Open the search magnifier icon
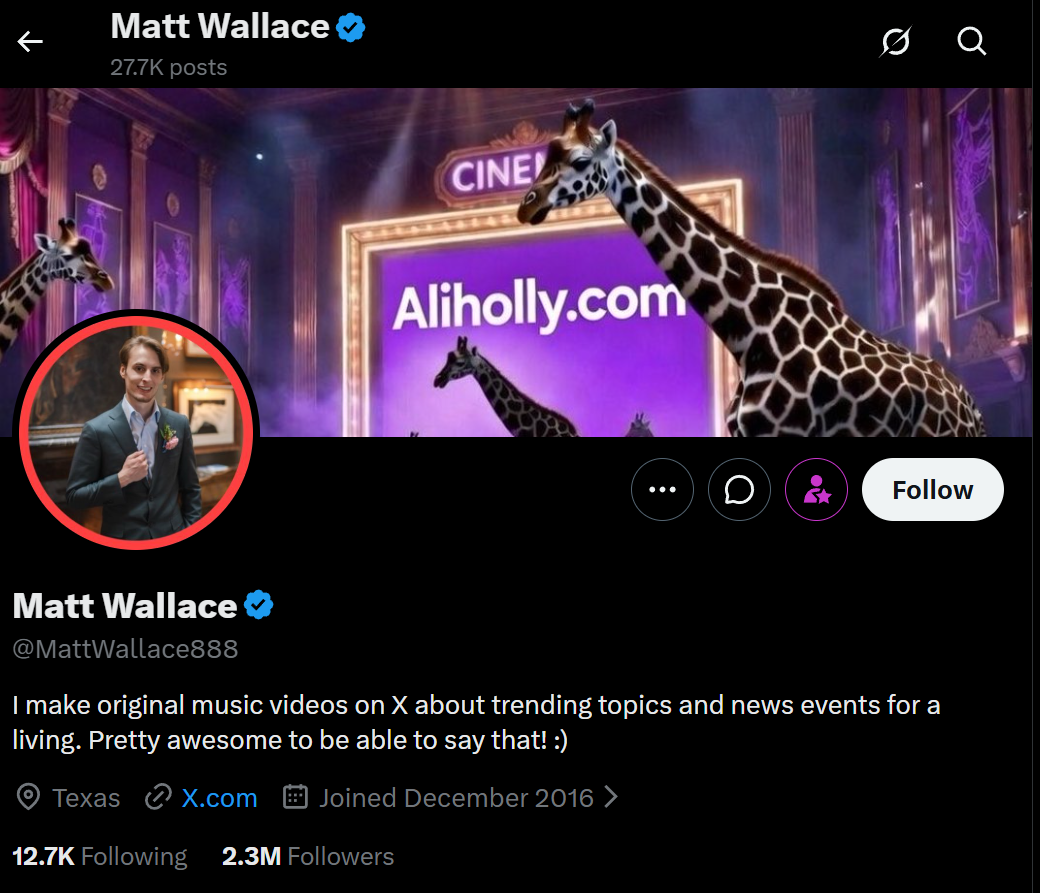The width and height of the screenshot is (1040, 893). point(972,42)
